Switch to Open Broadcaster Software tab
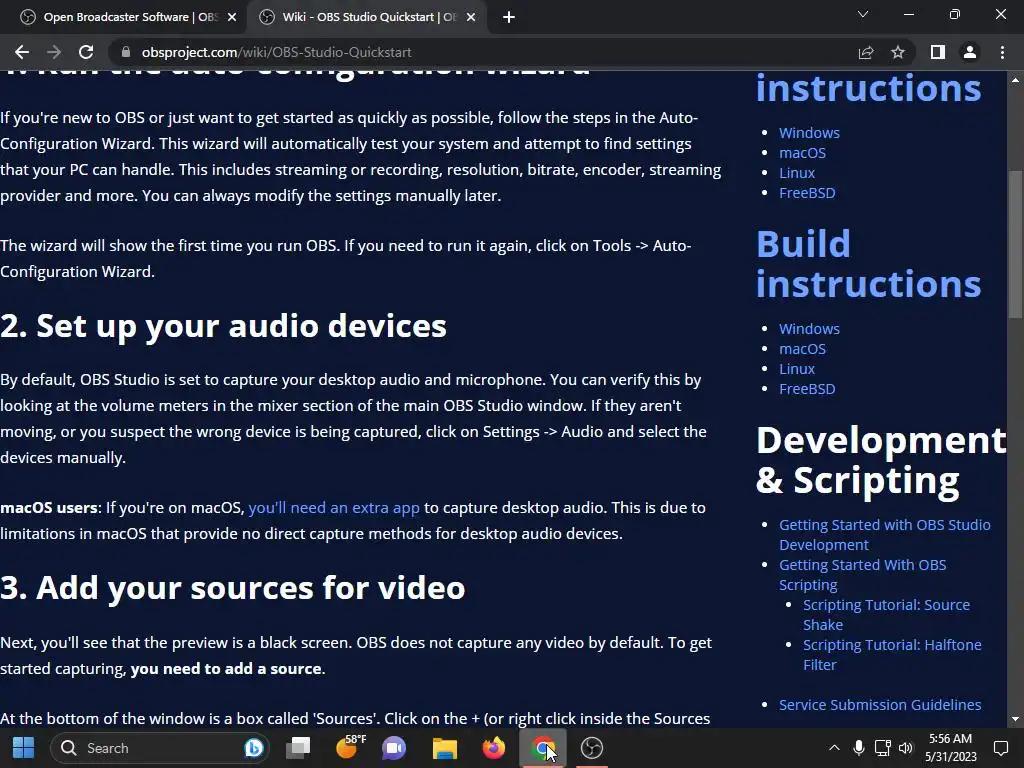1024x768 pixels. (x=131, y=17)
